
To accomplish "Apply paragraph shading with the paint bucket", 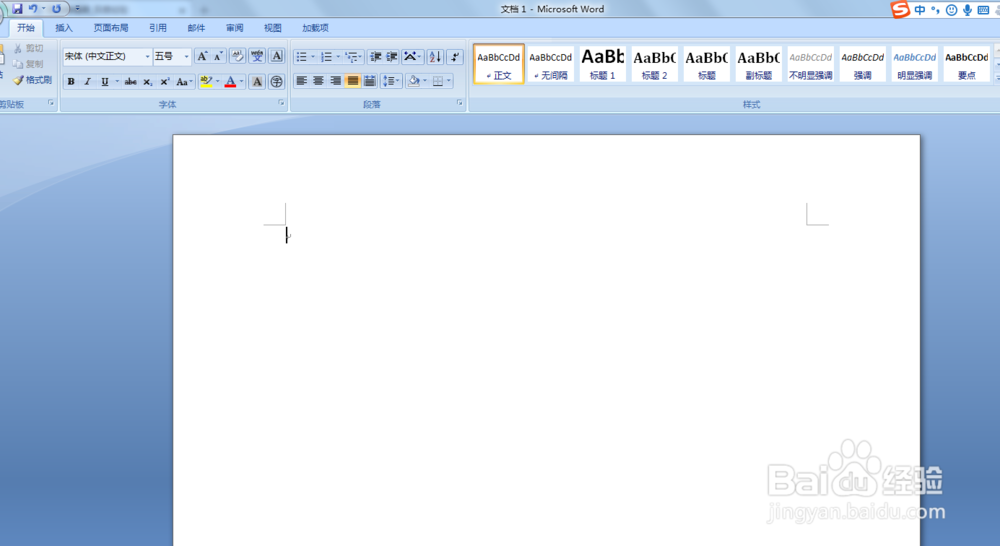I will point(413,81).
